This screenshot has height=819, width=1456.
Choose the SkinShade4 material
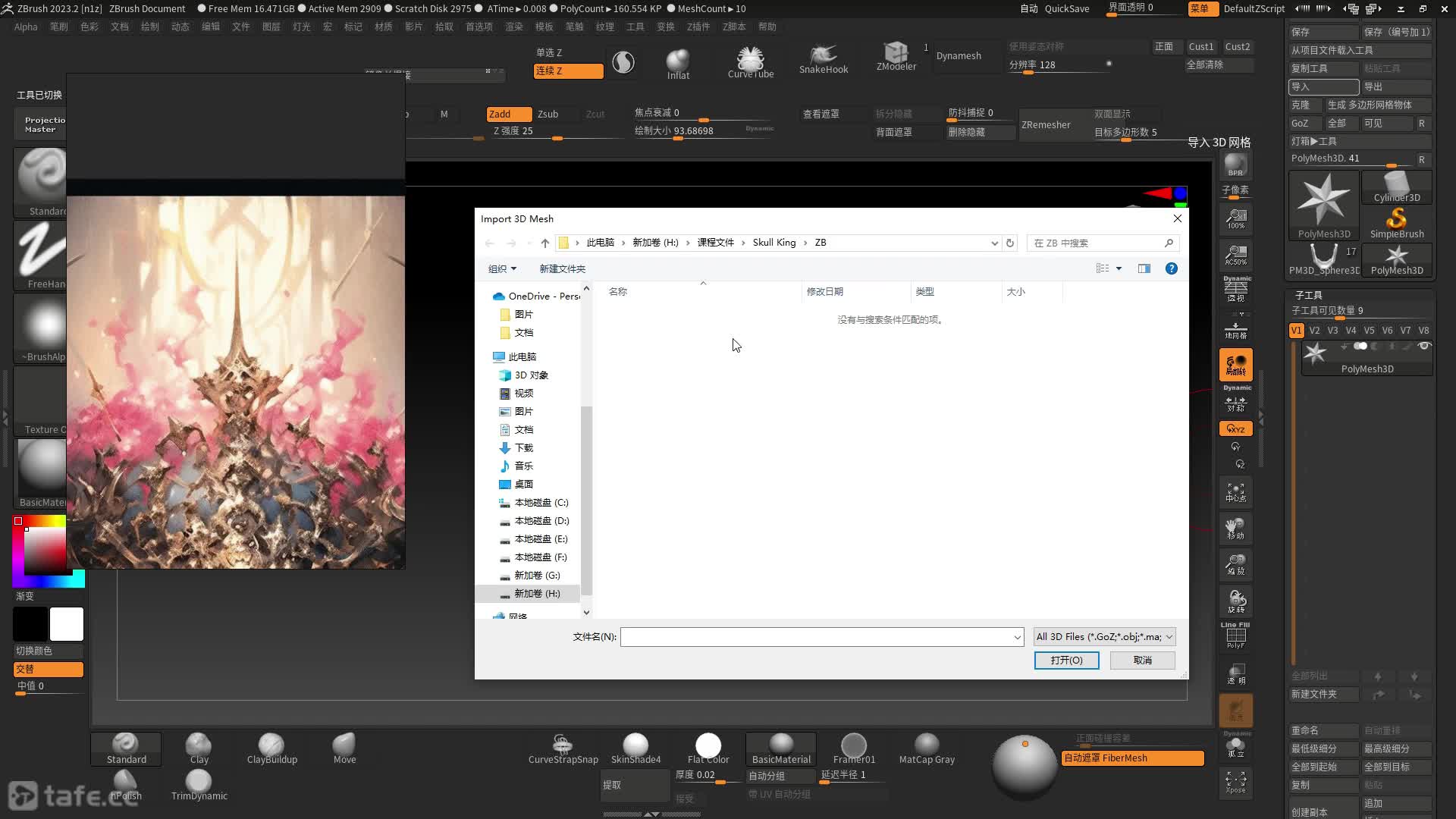pos(635,748)
